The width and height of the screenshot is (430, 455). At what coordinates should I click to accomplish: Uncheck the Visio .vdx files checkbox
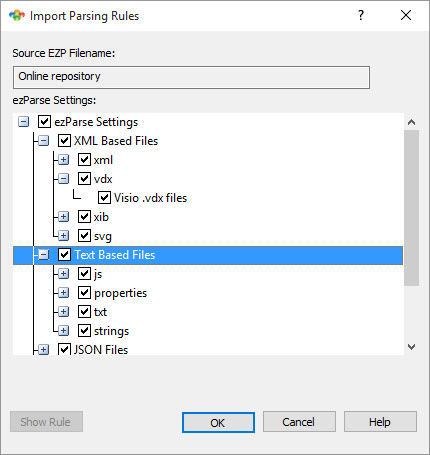(x=104, y=198)
